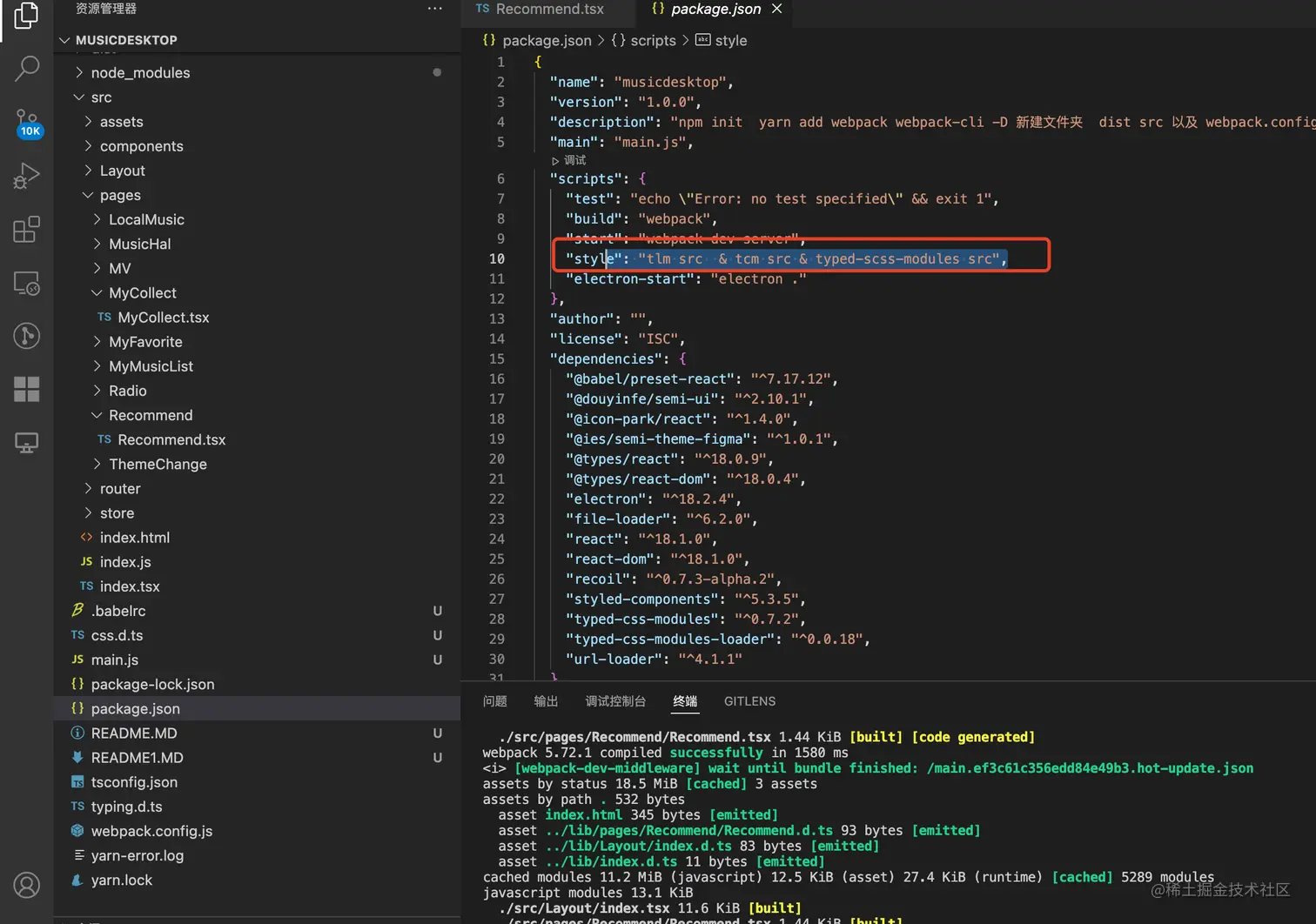Open yarn.lock file

tap(257, 880)
